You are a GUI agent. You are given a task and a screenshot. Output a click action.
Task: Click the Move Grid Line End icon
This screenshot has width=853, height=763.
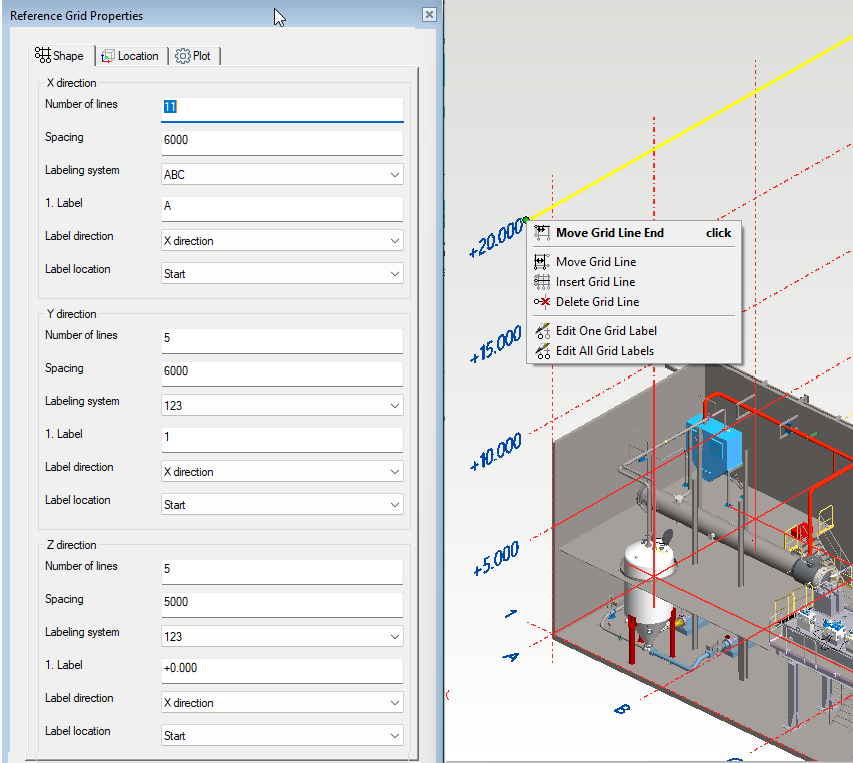pos(542,233)
